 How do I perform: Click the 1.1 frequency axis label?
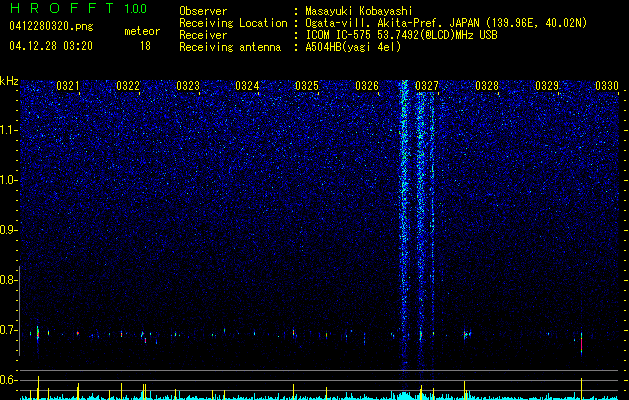click(9, 130)
